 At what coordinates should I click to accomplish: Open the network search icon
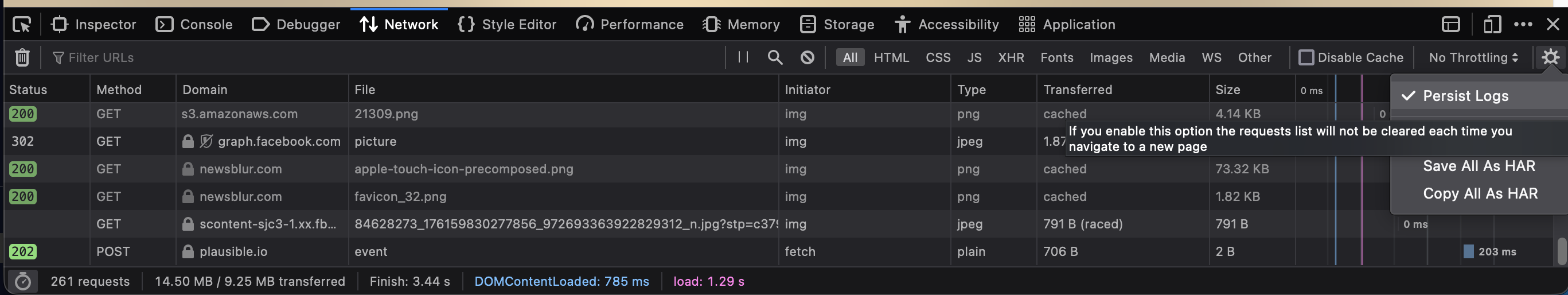[x=775, y=57]
